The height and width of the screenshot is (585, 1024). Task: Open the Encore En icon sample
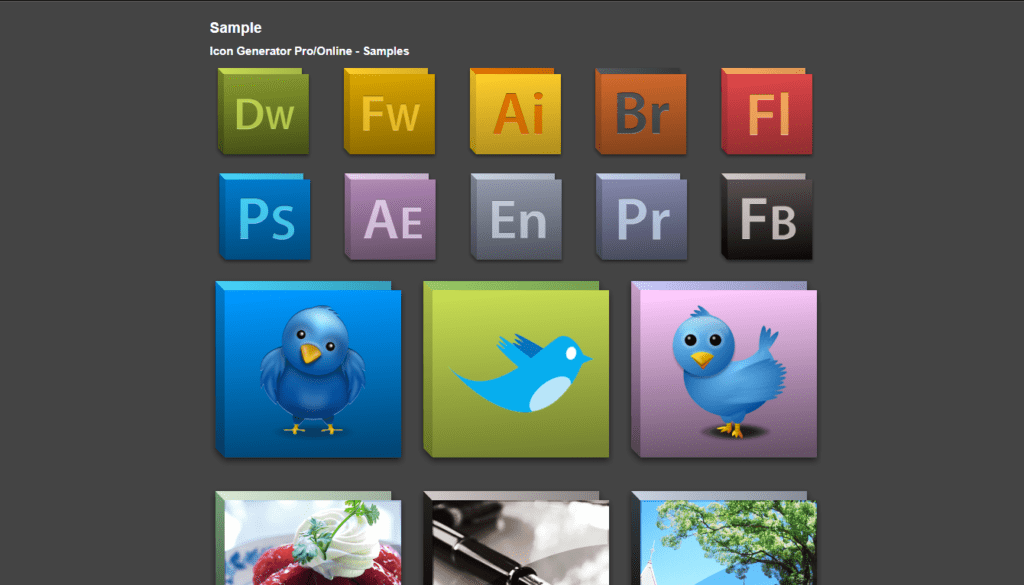[515, 217]
